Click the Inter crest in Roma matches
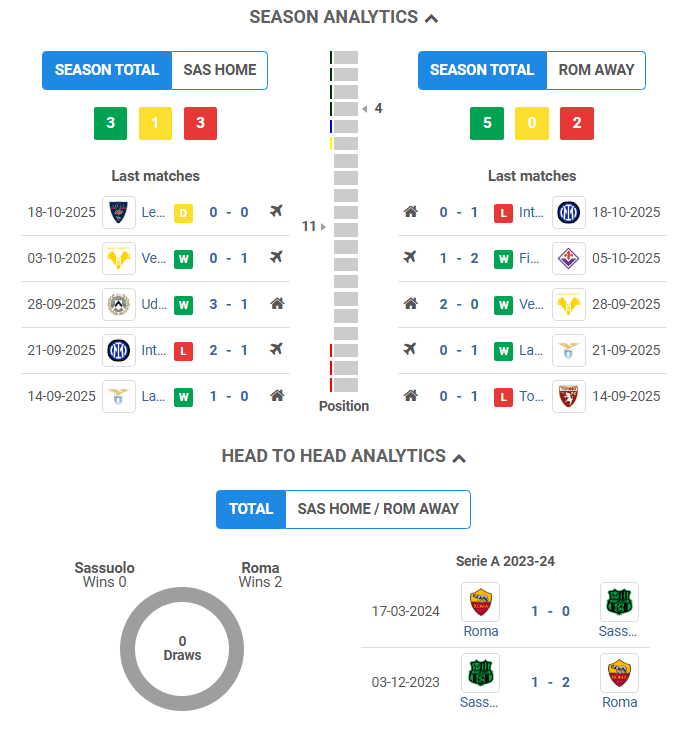 tap(569, 212)
